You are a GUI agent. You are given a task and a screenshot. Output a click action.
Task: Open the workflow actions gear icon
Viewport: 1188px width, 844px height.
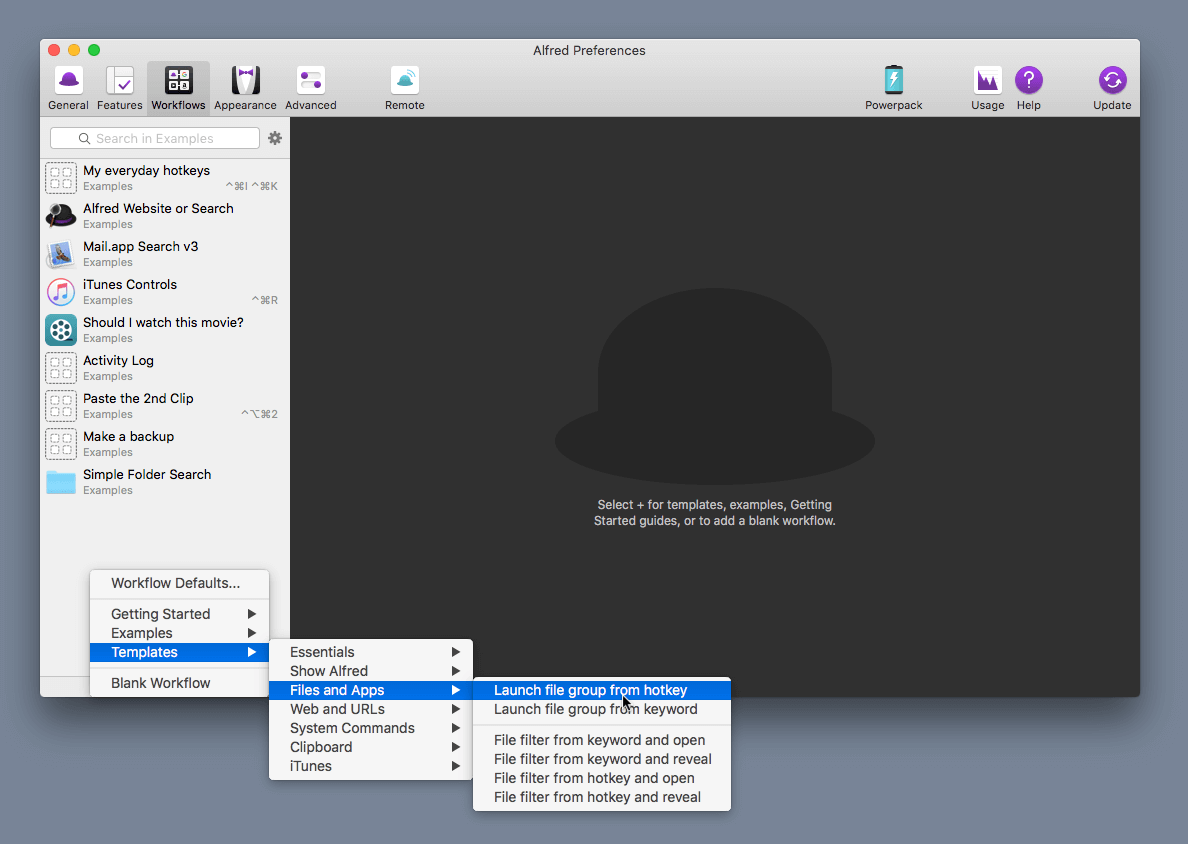pyautogui.click(x=274, y=138)
